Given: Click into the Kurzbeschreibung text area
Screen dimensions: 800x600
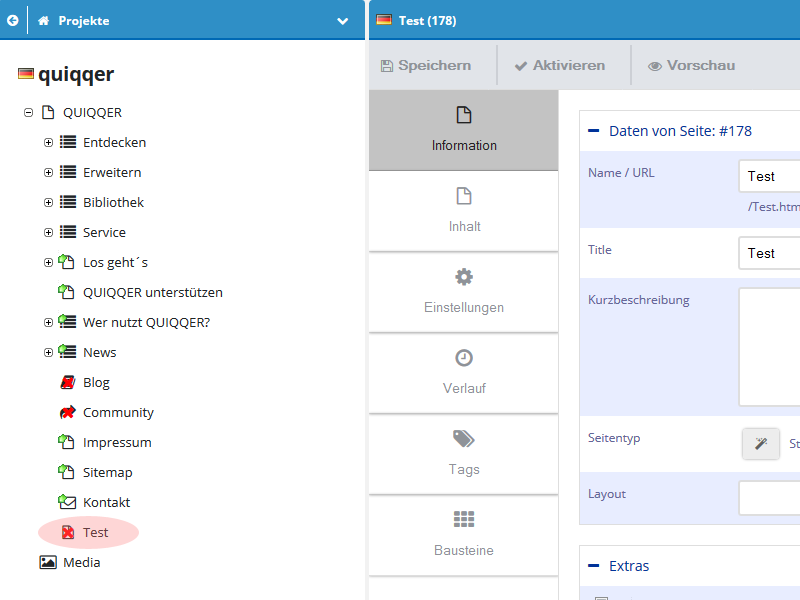Looking at the screenshot, I should [769, 346].
